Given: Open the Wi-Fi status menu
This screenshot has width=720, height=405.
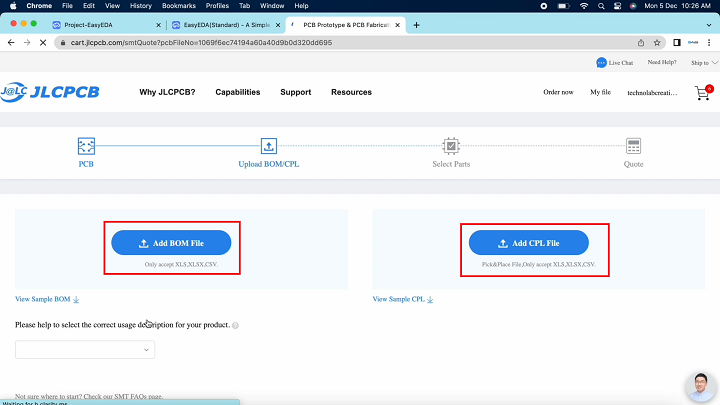Looking at the screenshot, I should [584, 6].
